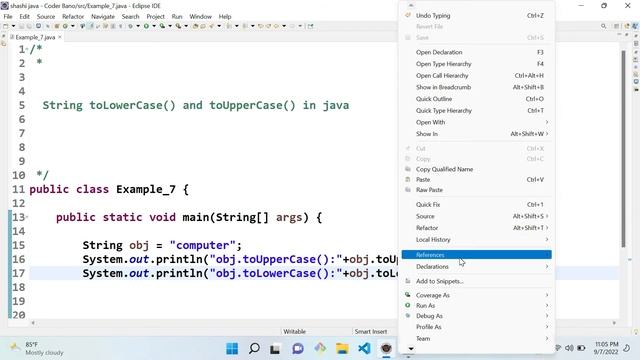Open the Windows Start menu

pyautogui.click(x=232, y=348)
